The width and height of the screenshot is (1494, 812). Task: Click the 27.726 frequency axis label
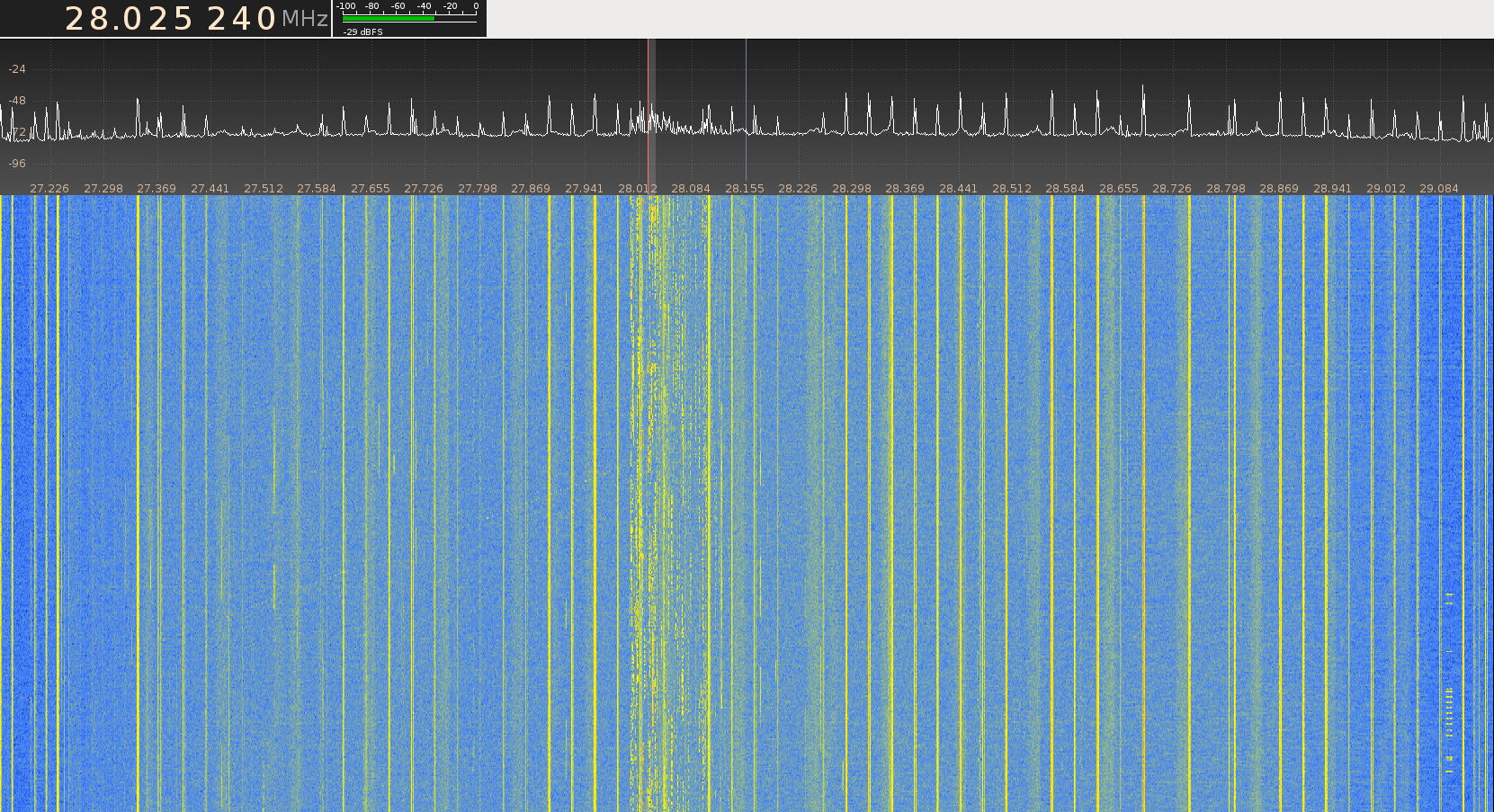point(424,189)
